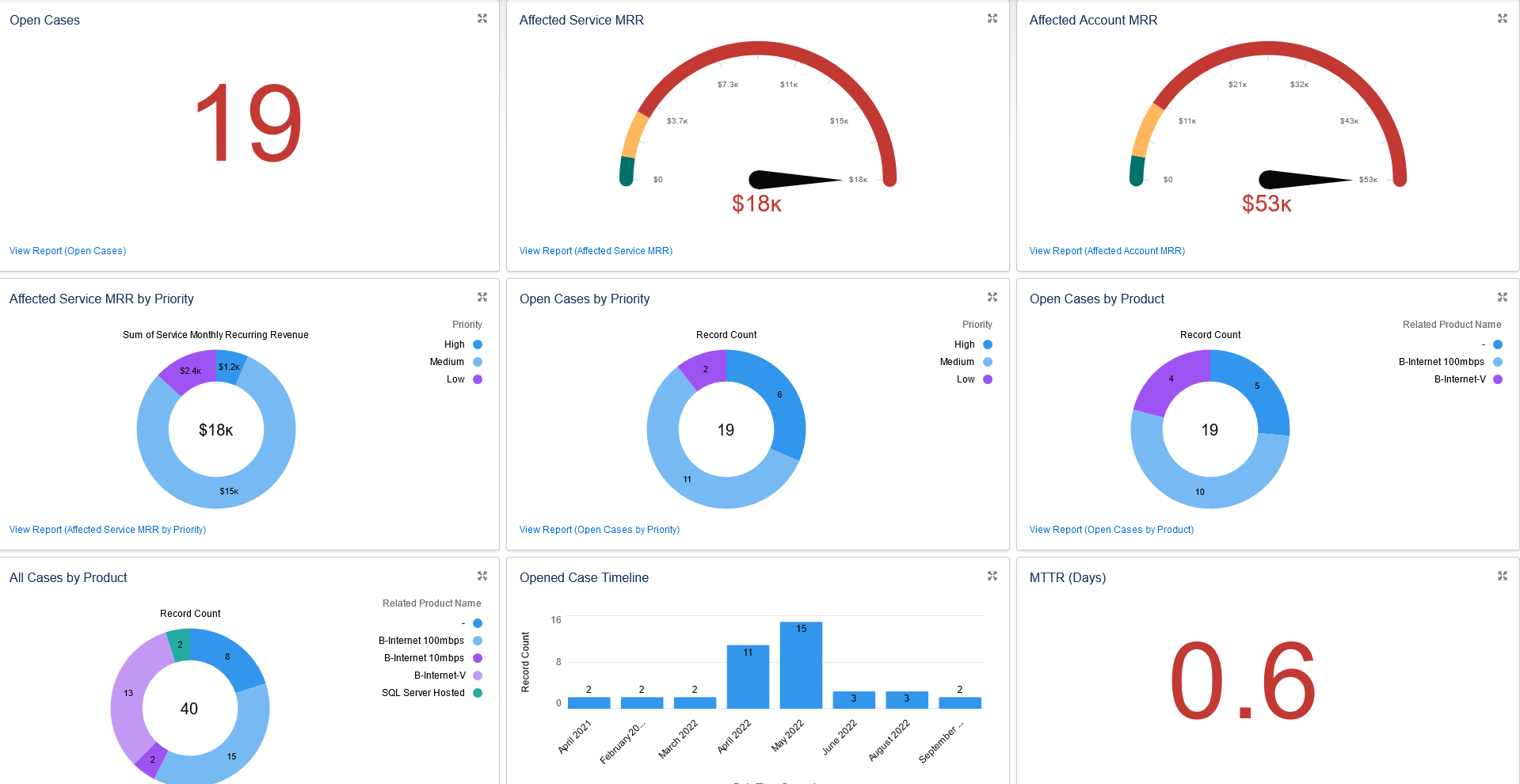Expand the All Cases by Product widget

click(482, 576)
